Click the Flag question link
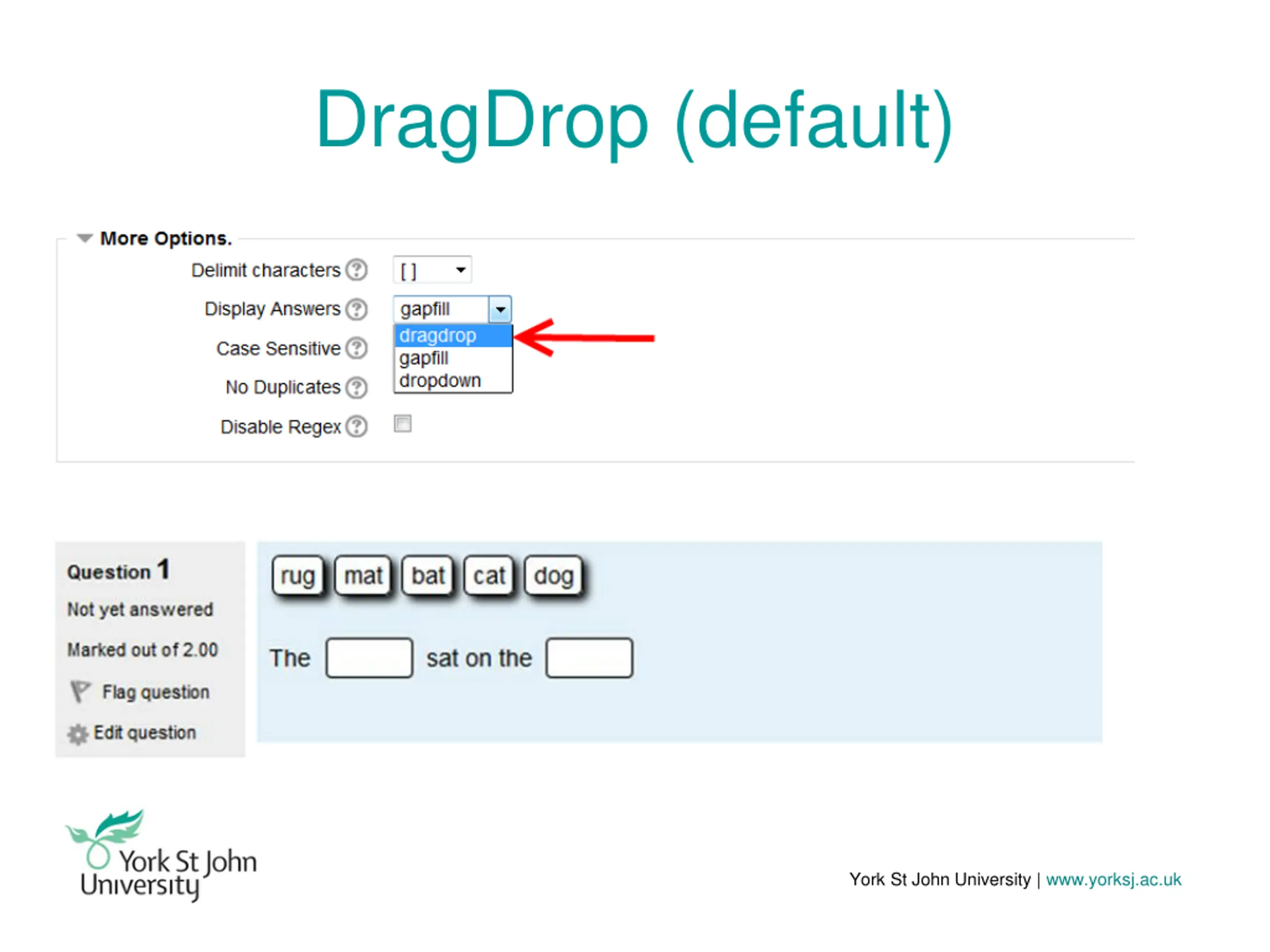The image size is (1270, 952). point(156,692)
